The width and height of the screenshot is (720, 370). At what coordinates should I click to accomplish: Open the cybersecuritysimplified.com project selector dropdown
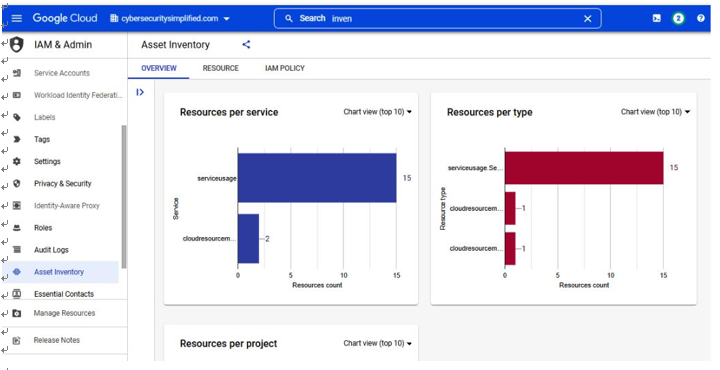(170, 18)
